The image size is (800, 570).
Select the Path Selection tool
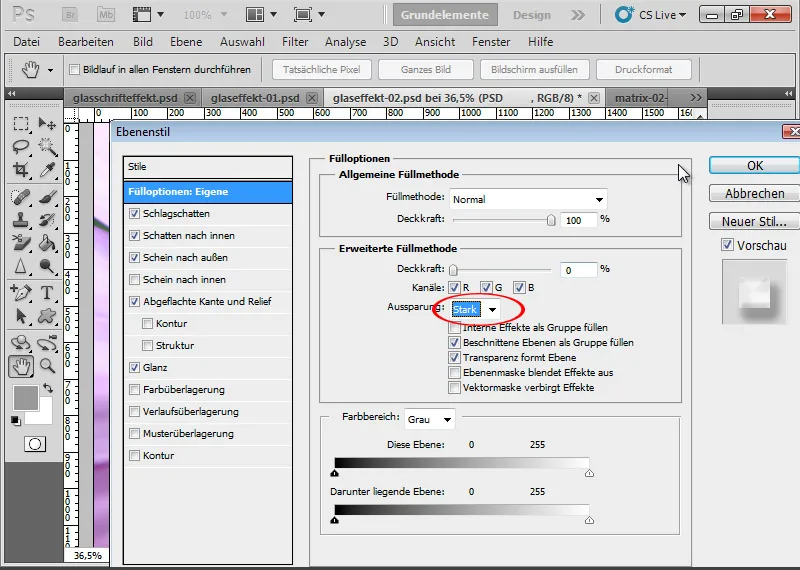(20, 316)
